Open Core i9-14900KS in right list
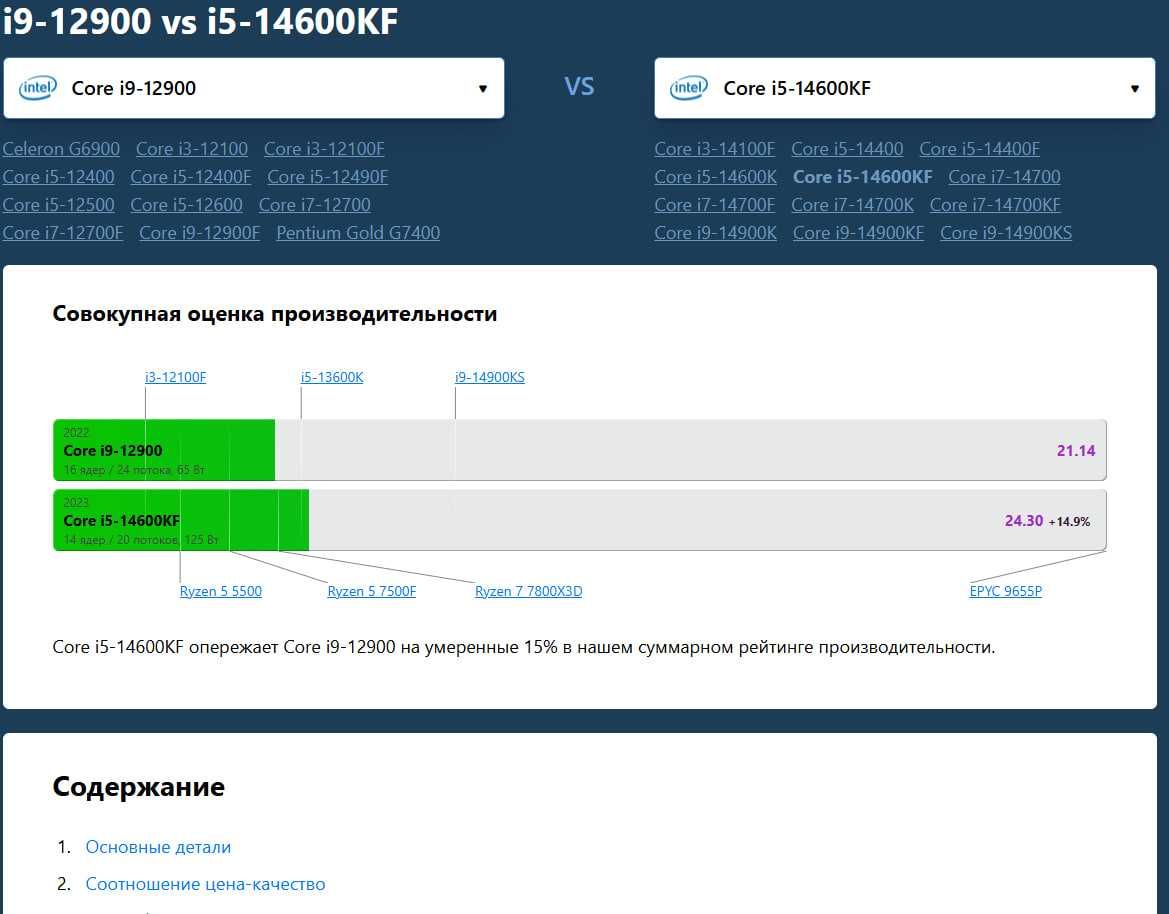The height and width of the screenshot is (914, 1169). tap(1006, 233)
